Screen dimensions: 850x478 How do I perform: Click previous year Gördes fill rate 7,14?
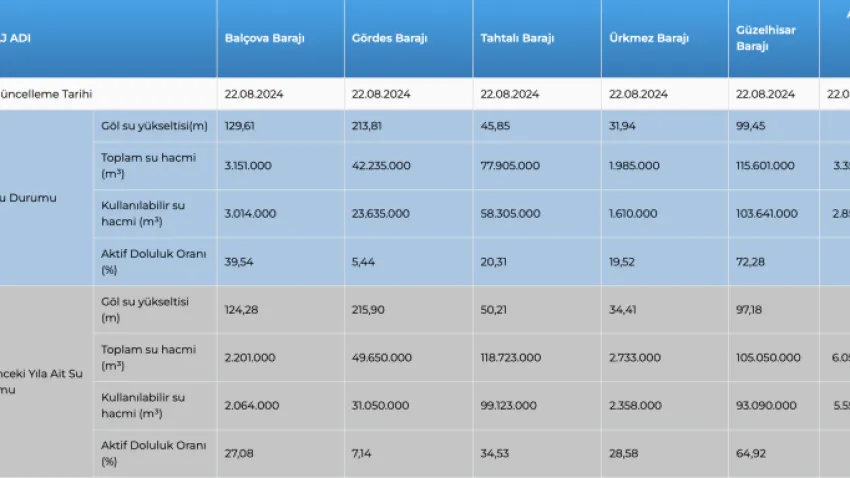365,453
